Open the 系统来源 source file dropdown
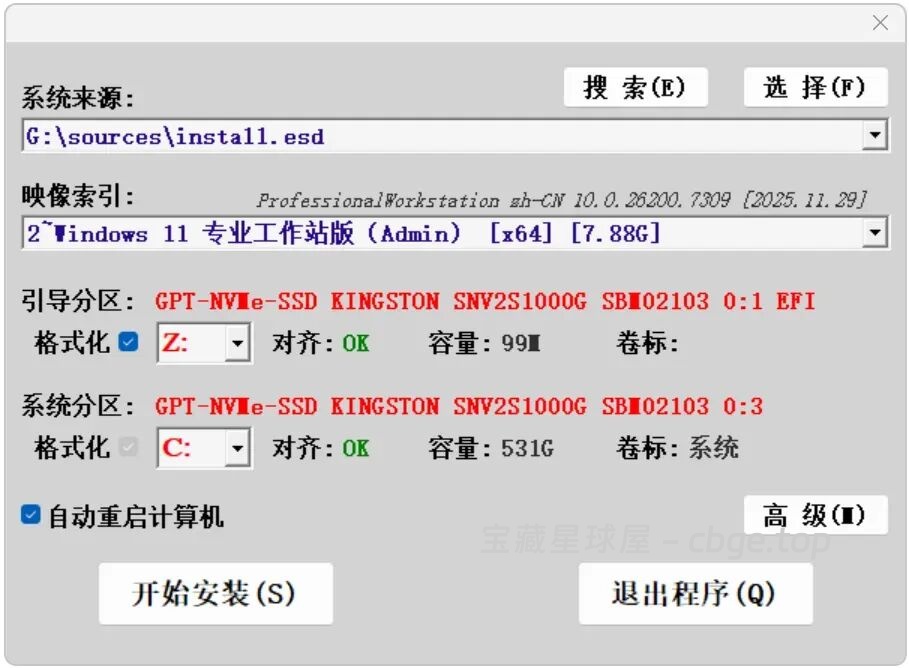 (x=877, y=135)
